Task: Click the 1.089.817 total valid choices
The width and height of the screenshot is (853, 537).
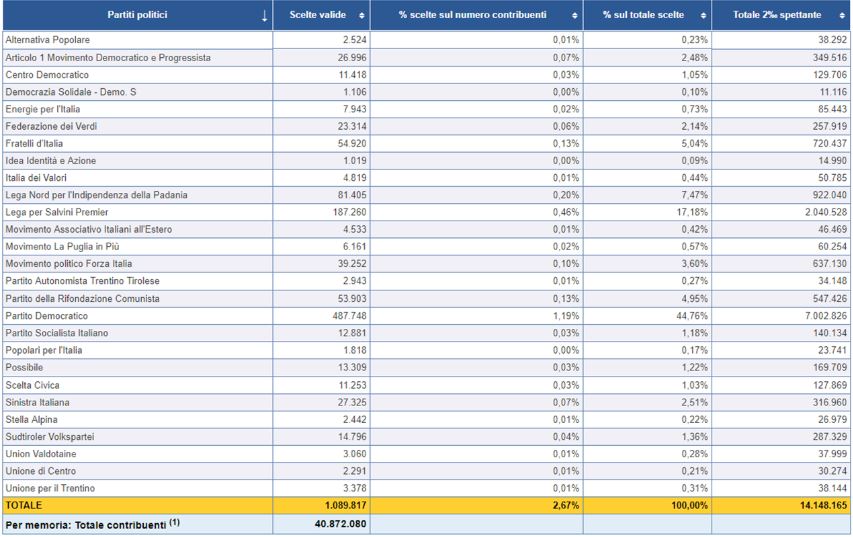Action: 345,505
